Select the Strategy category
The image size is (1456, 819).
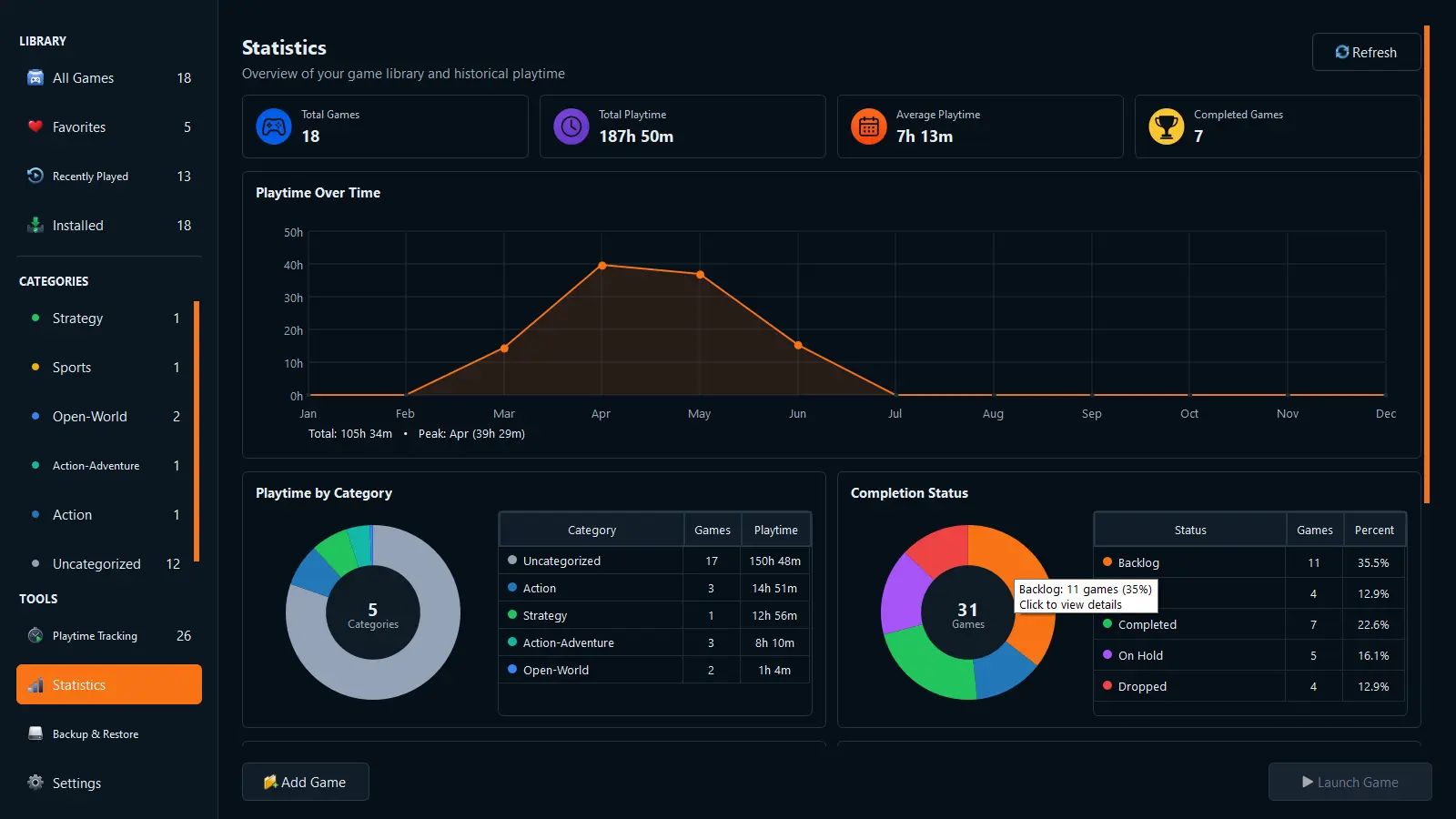pyautogui.click(x=104, y=318)
